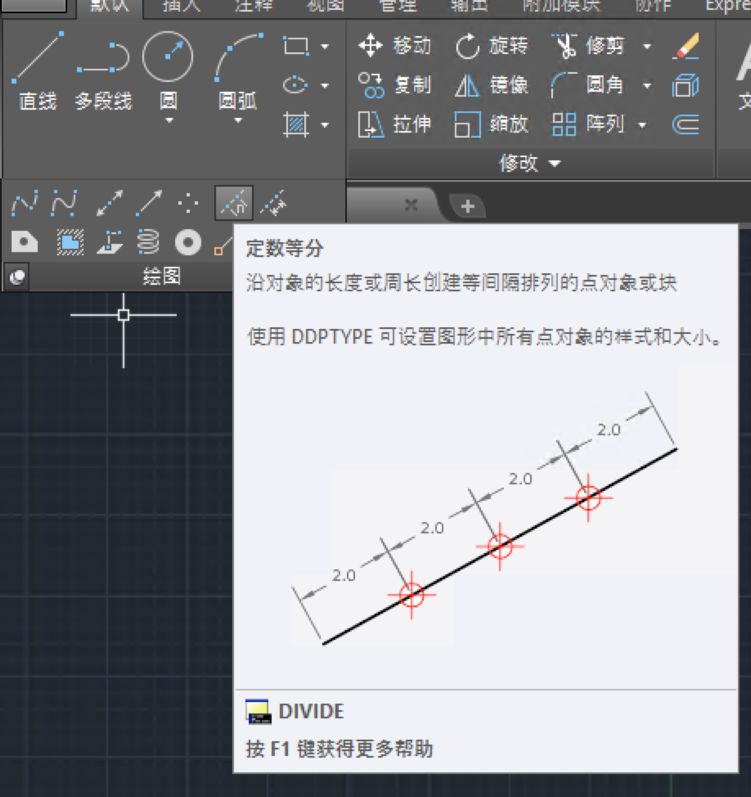This screenshot has height=797, width=751.
Task: Expand the rectangle tool dropdown arrow
Action: point(324,47)
